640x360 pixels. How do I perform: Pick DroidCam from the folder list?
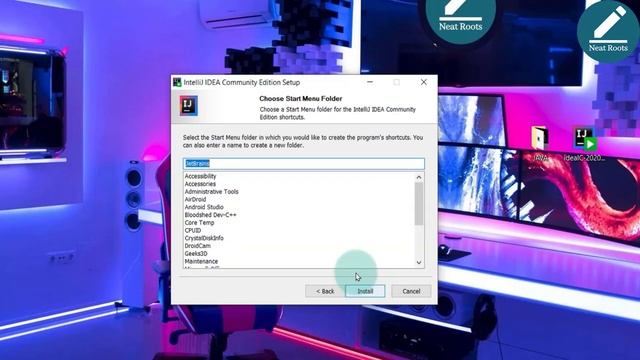(198, 246)
